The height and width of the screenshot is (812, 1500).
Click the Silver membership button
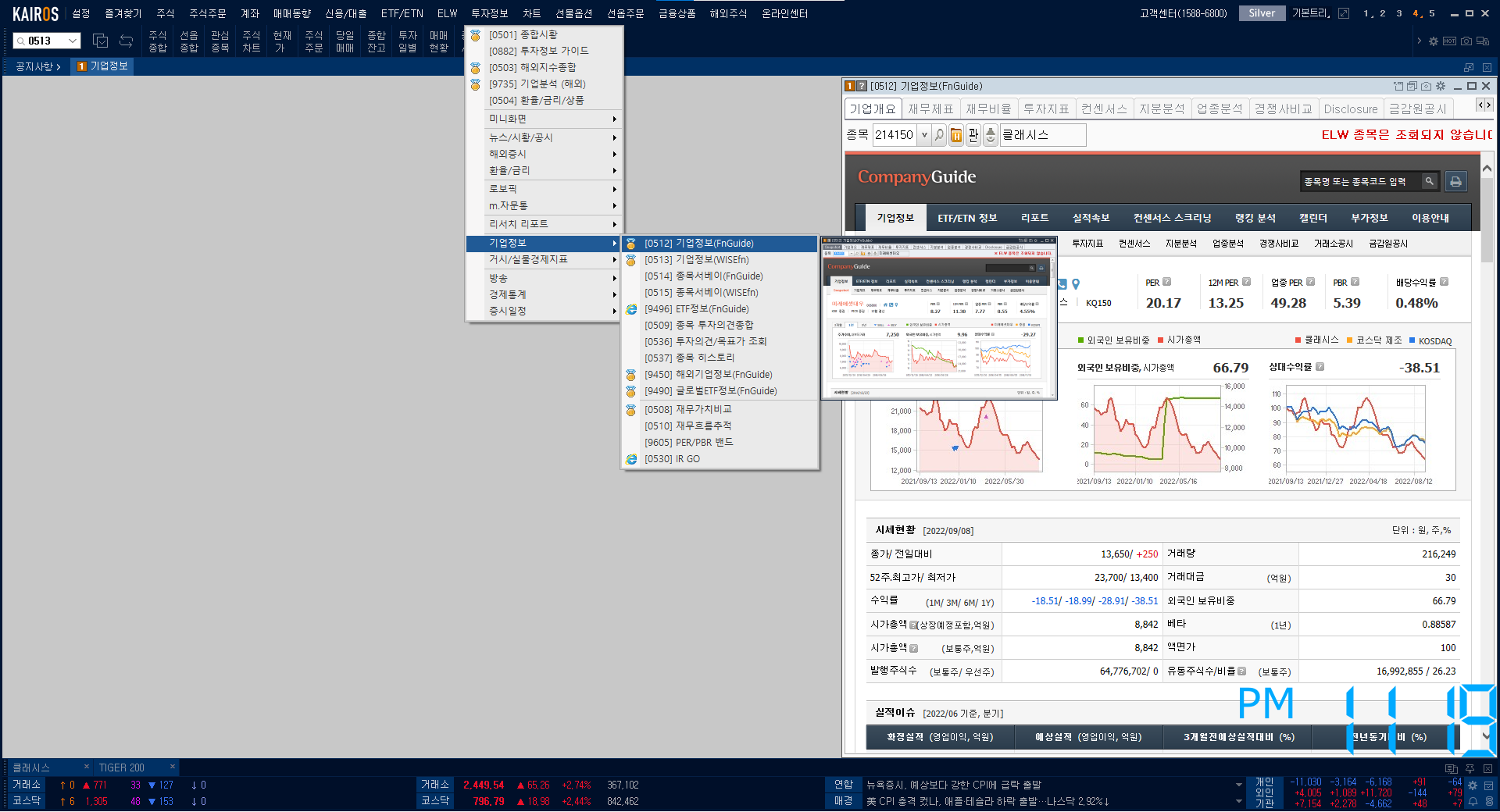1262,13
